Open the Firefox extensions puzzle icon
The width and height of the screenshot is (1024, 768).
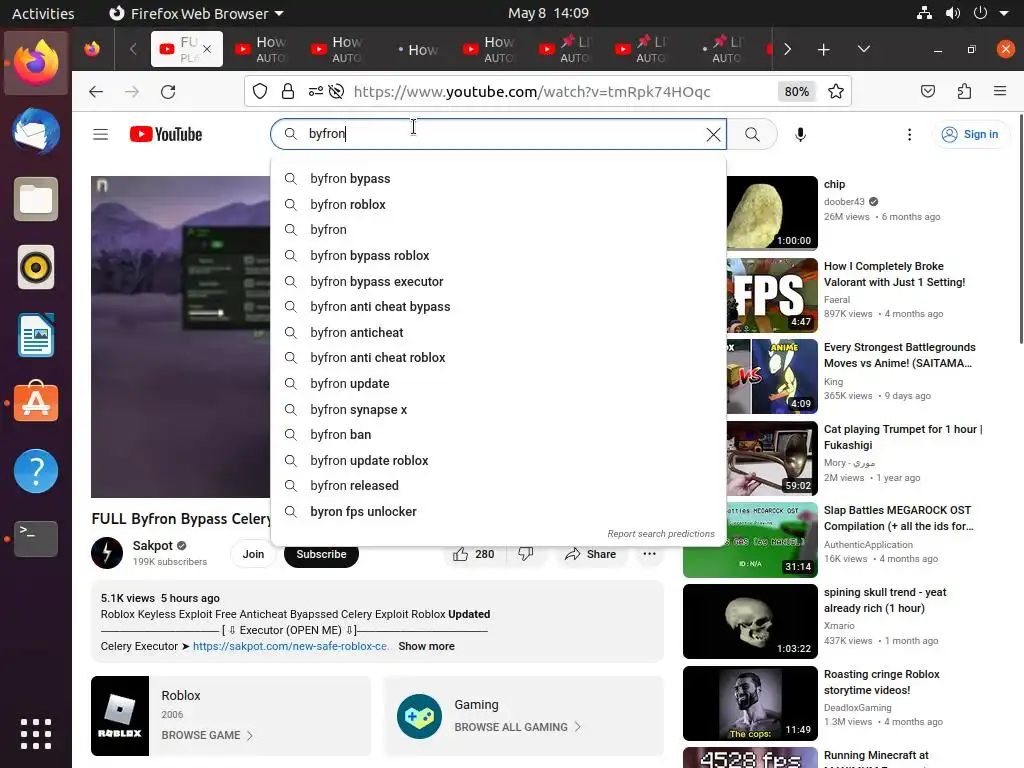964,91
